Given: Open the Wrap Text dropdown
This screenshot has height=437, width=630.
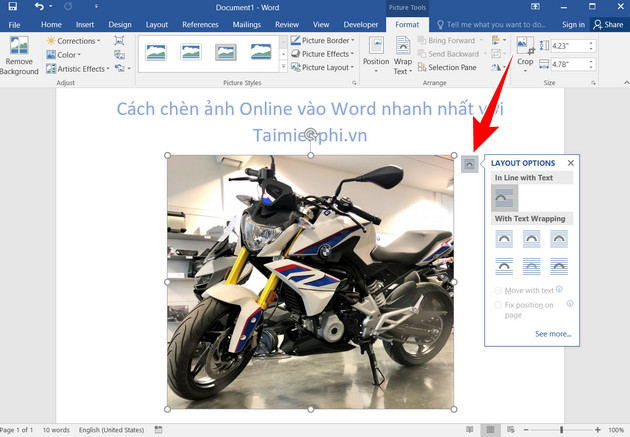Looking at the screenshot, I should (x=403, y=55).
